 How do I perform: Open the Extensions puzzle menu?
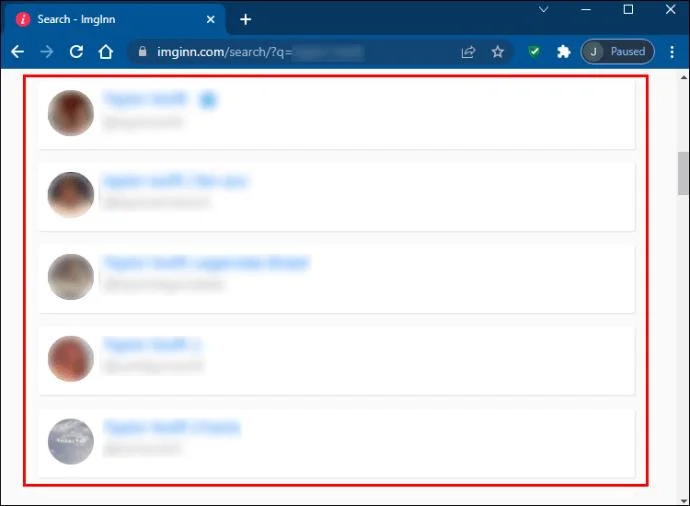click(564, 52)
